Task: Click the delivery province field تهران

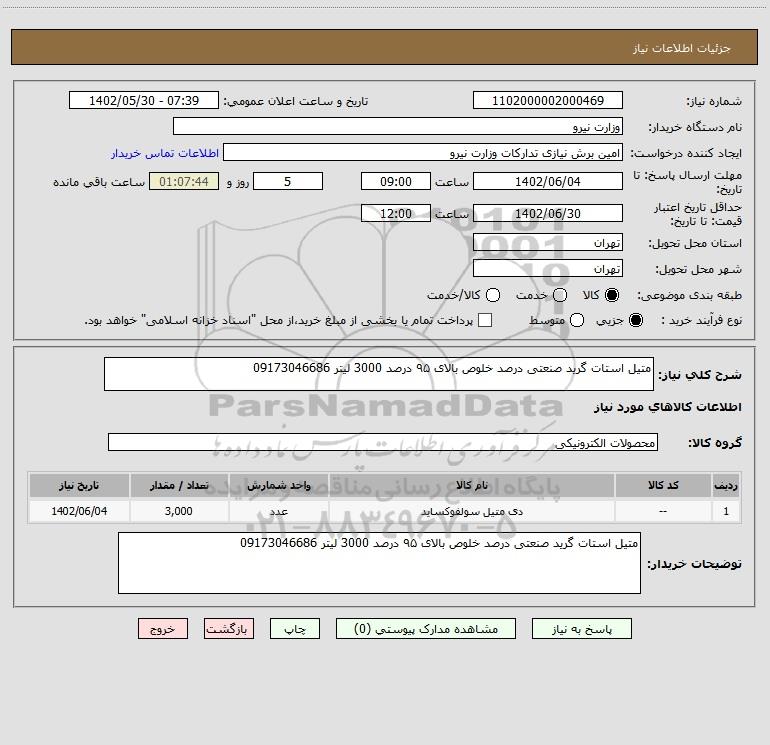Action: point(548,242)
